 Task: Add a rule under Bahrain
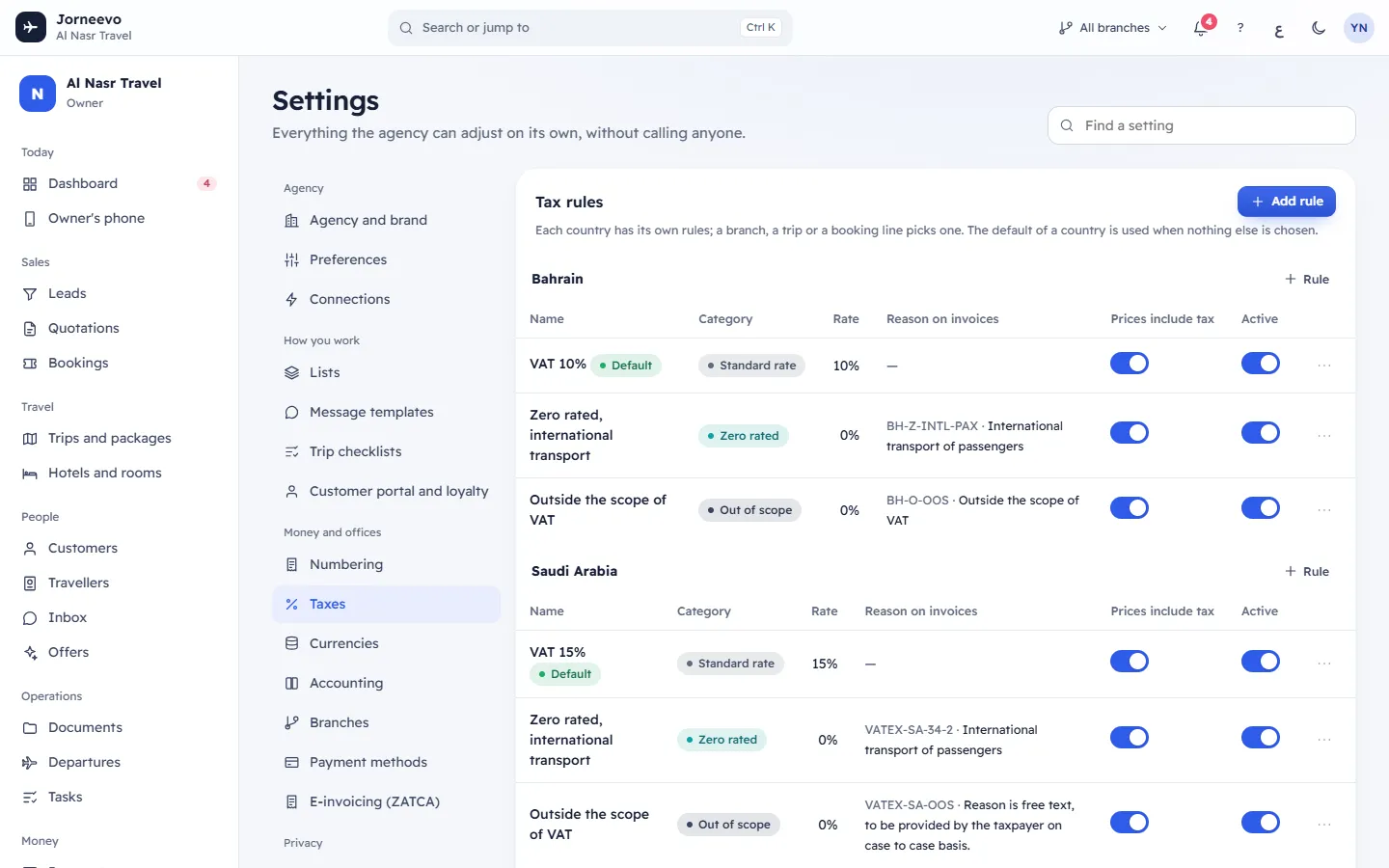tap(1307, 280)
